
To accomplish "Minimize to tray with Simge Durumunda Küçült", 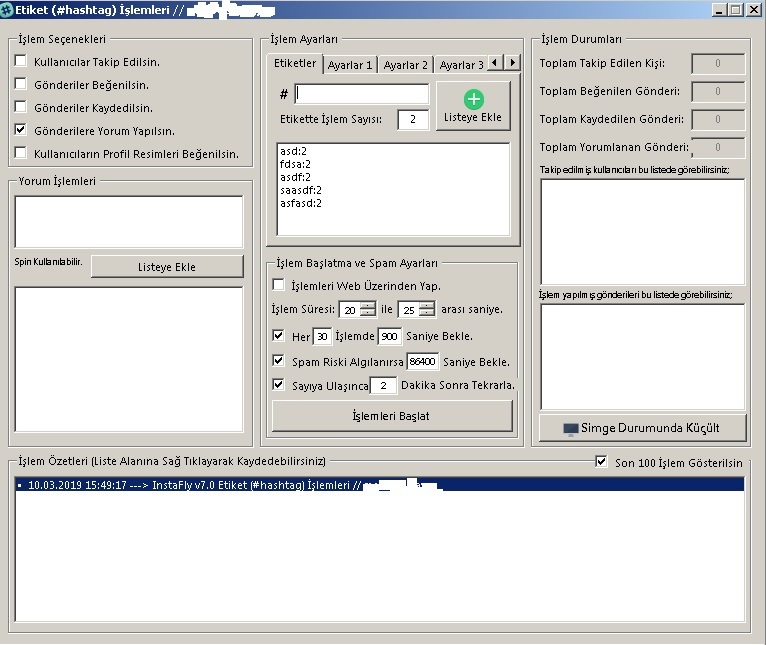I will [x=643, y=428].
